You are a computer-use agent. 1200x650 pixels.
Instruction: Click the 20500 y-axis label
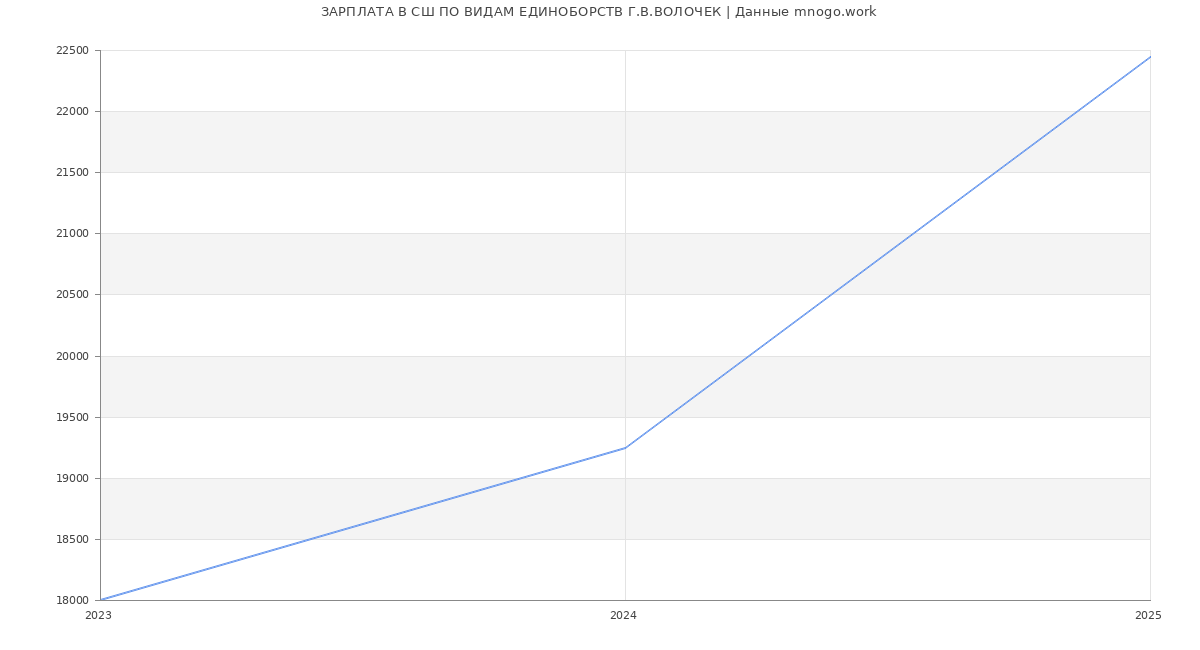pos(71,295)
